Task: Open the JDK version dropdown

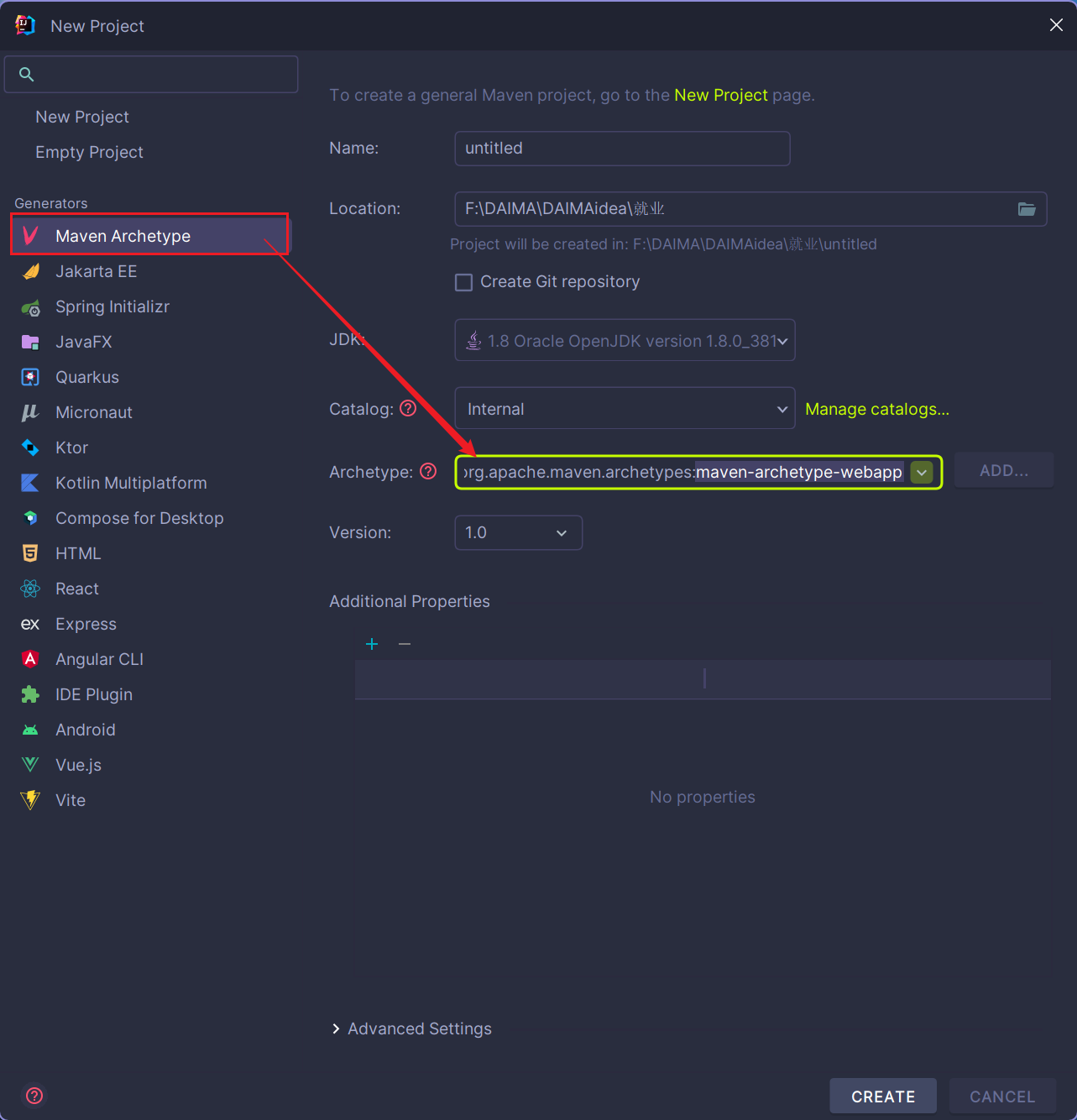Action: click(x=625, y=340)
